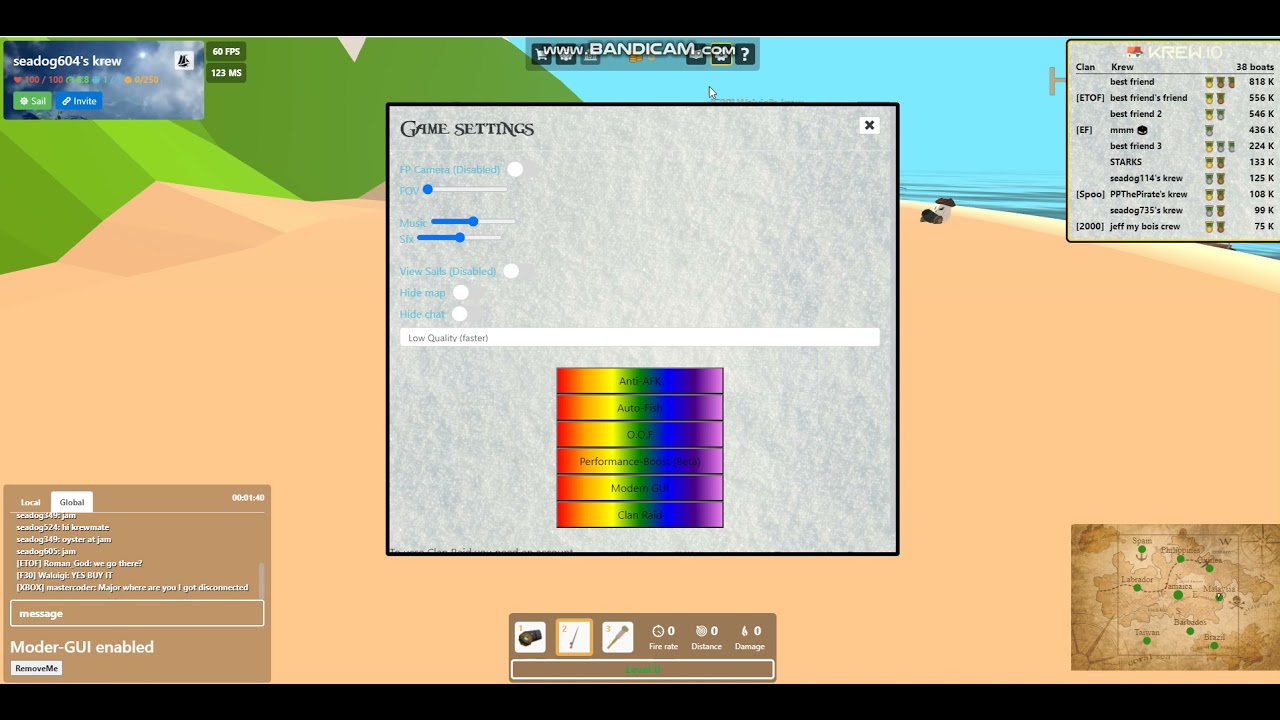The height and width of the screenshot is (720, 1280).
Task: Click the 123 MS ping indicator
Action: click(x=226, y=73)
